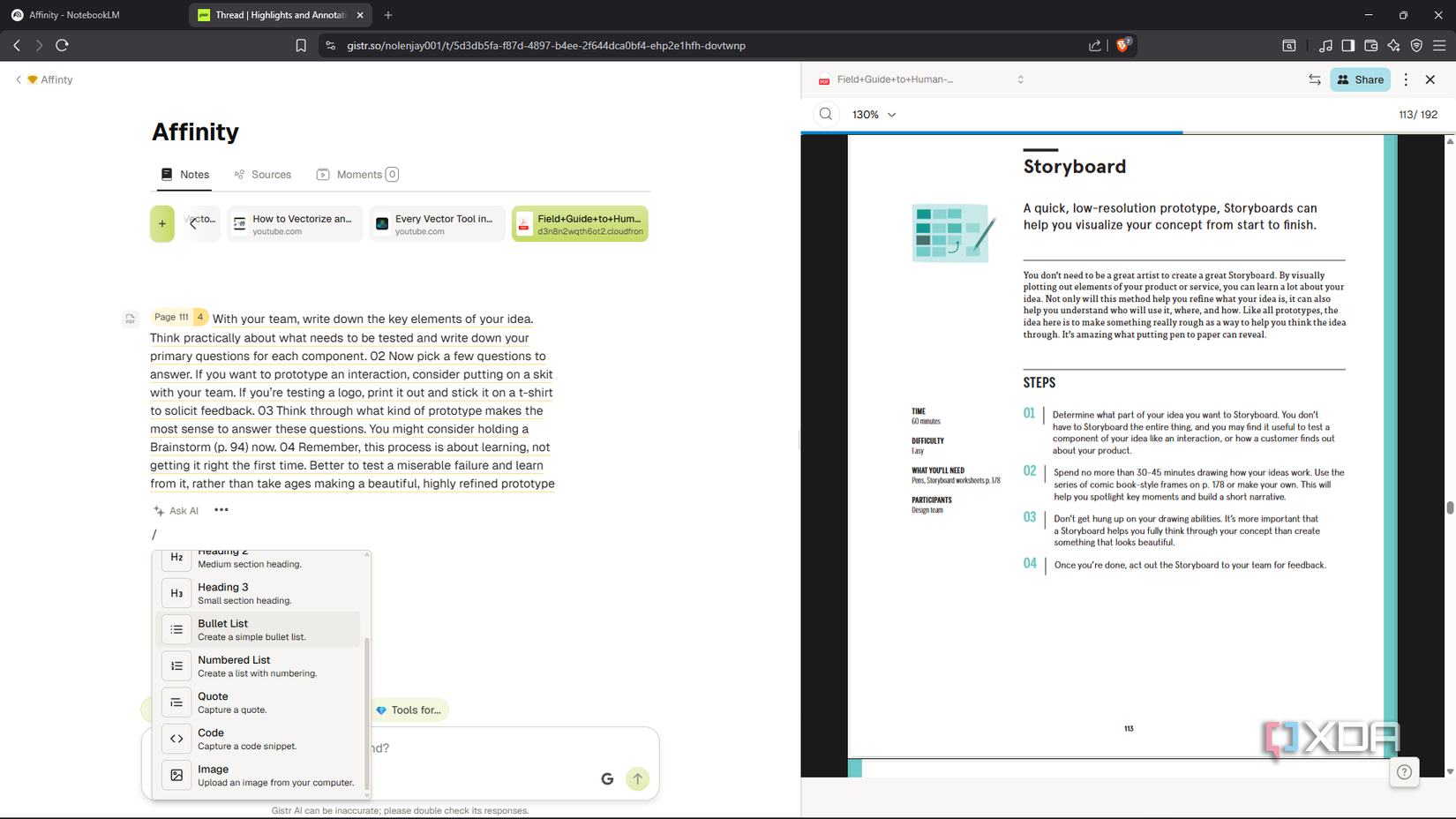The image size is (1456, 819).
Task: Click the Brave Shields icon in the address bar
Action: point(1122,45)
